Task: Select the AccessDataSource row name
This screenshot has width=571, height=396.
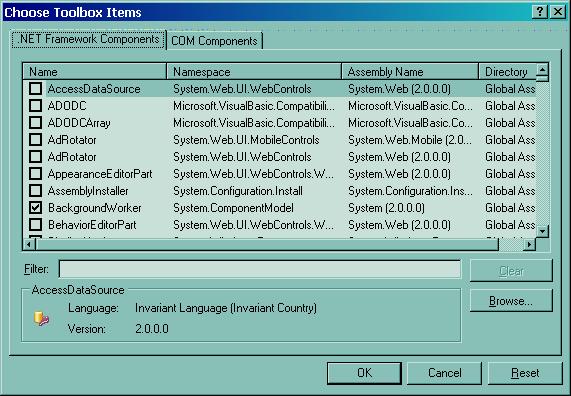Action: point(94,89)
